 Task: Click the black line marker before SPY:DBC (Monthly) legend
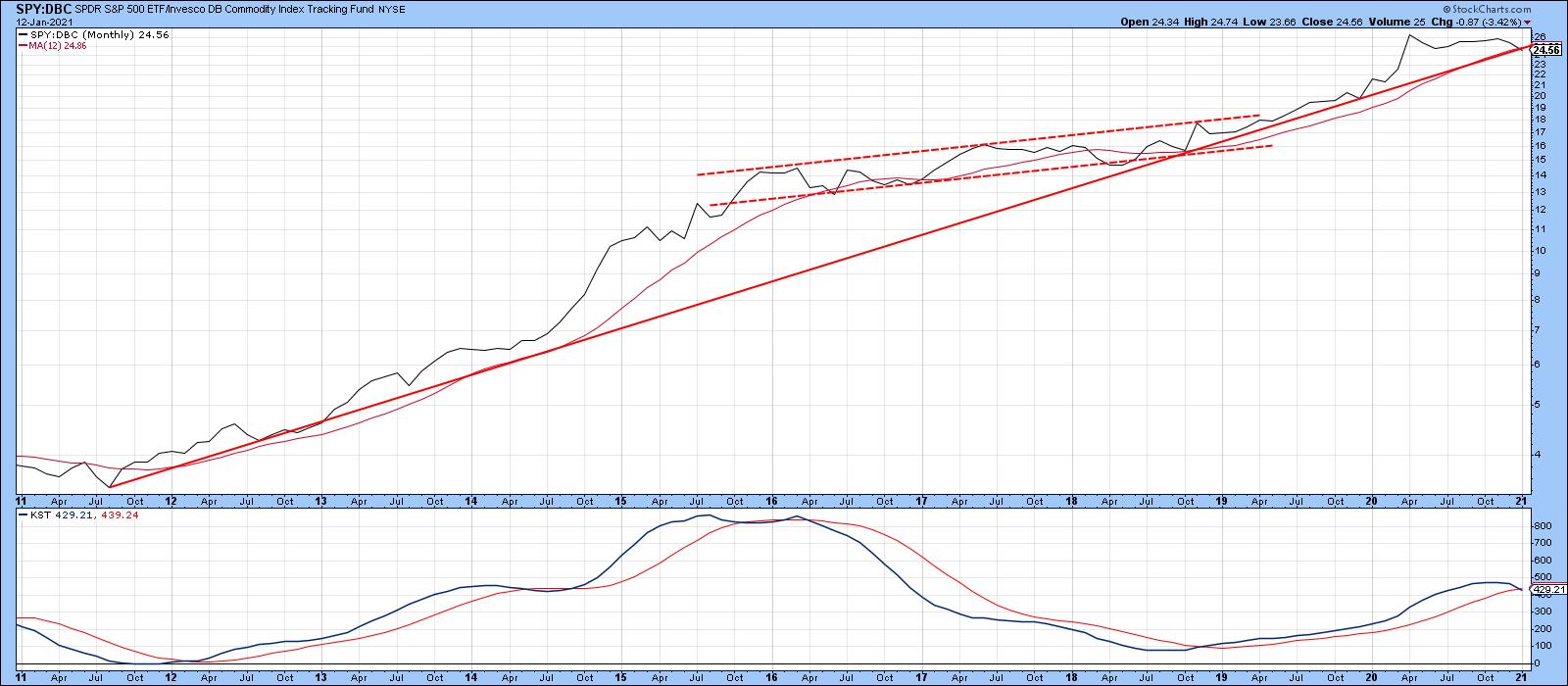pos(22,34)
